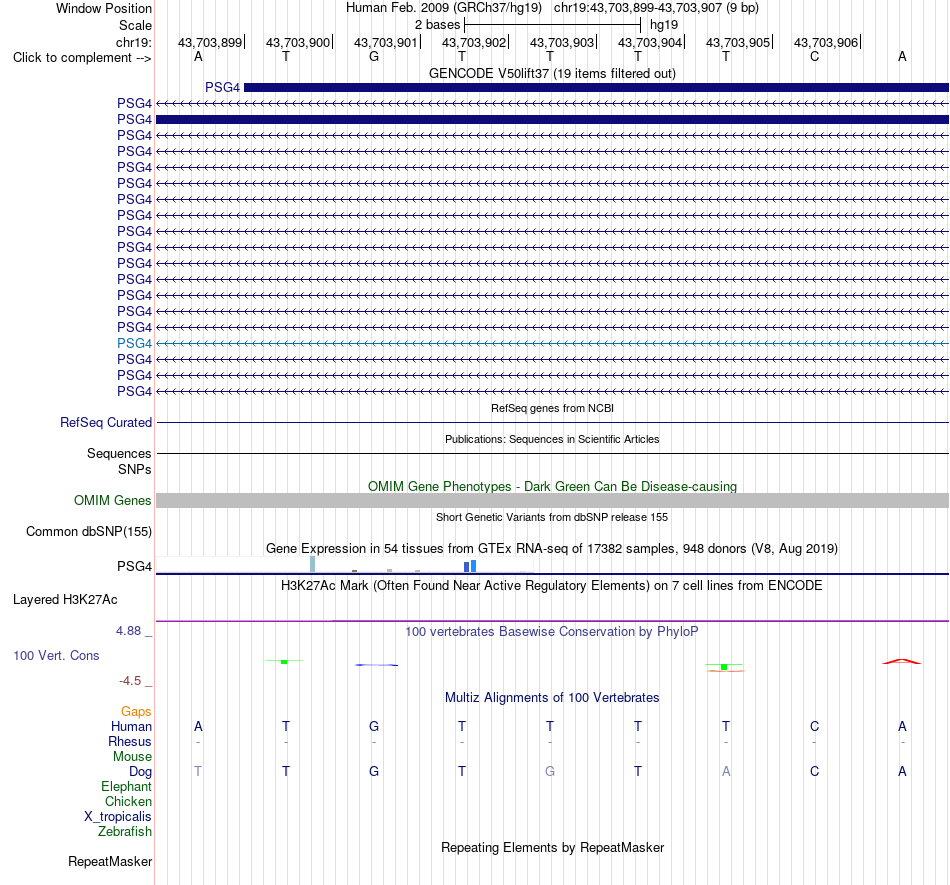Click the gray T in the Dog alignment row
The image size is (950, 885).
[198, 771]
